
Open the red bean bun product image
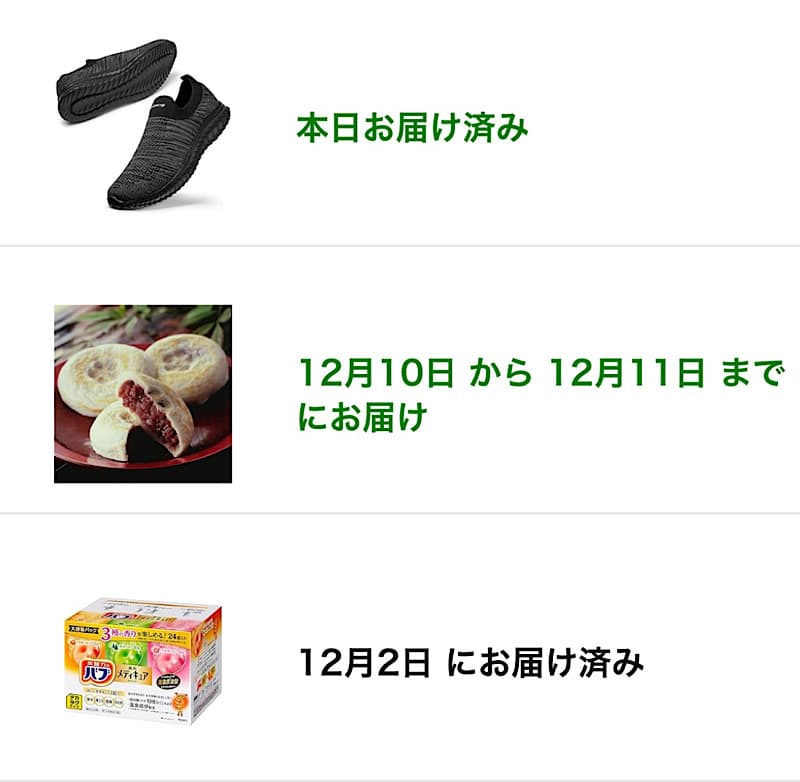(143, 394)
